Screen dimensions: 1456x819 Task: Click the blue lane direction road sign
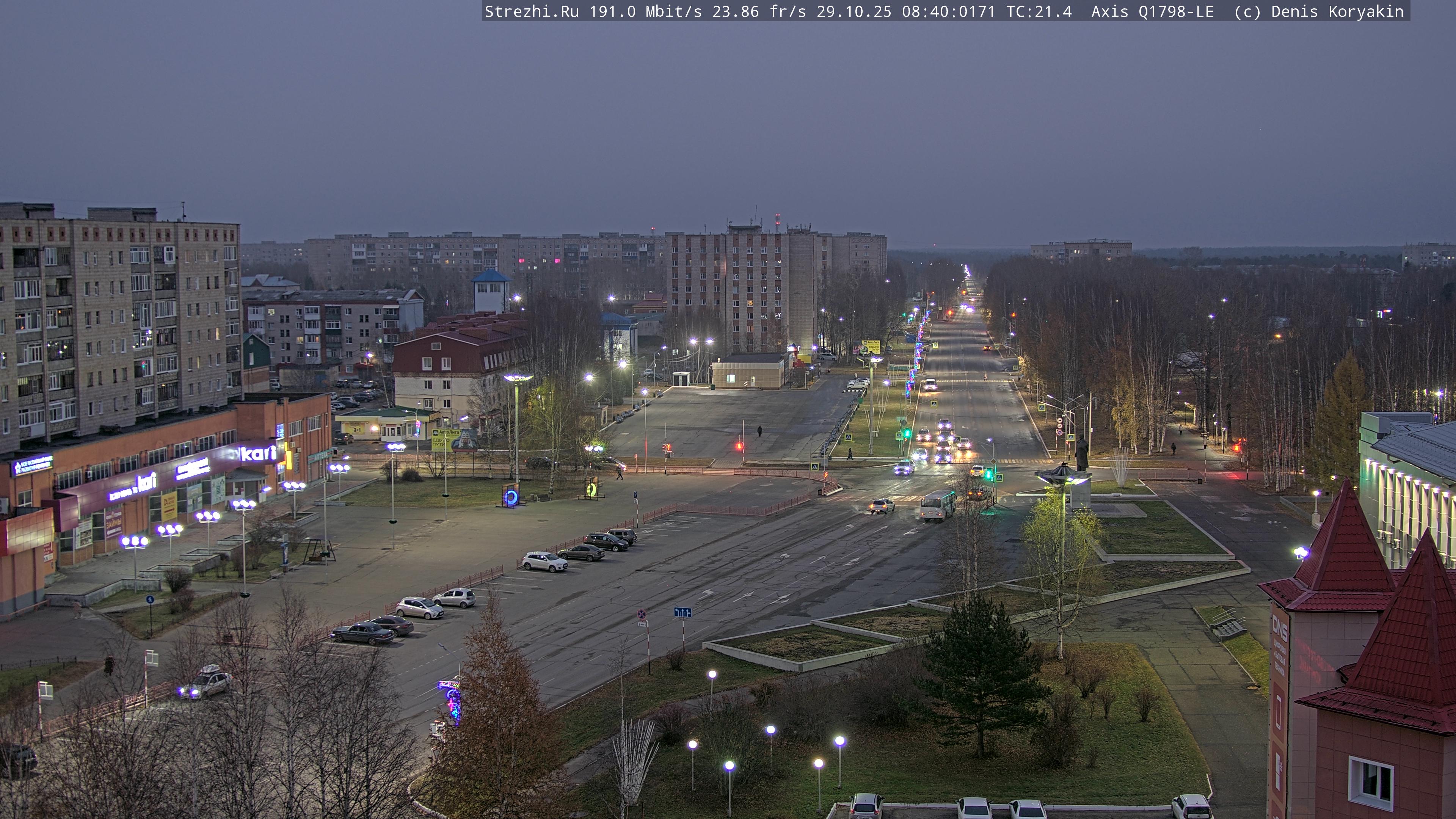pyautogui.click(x=682, y=612)
